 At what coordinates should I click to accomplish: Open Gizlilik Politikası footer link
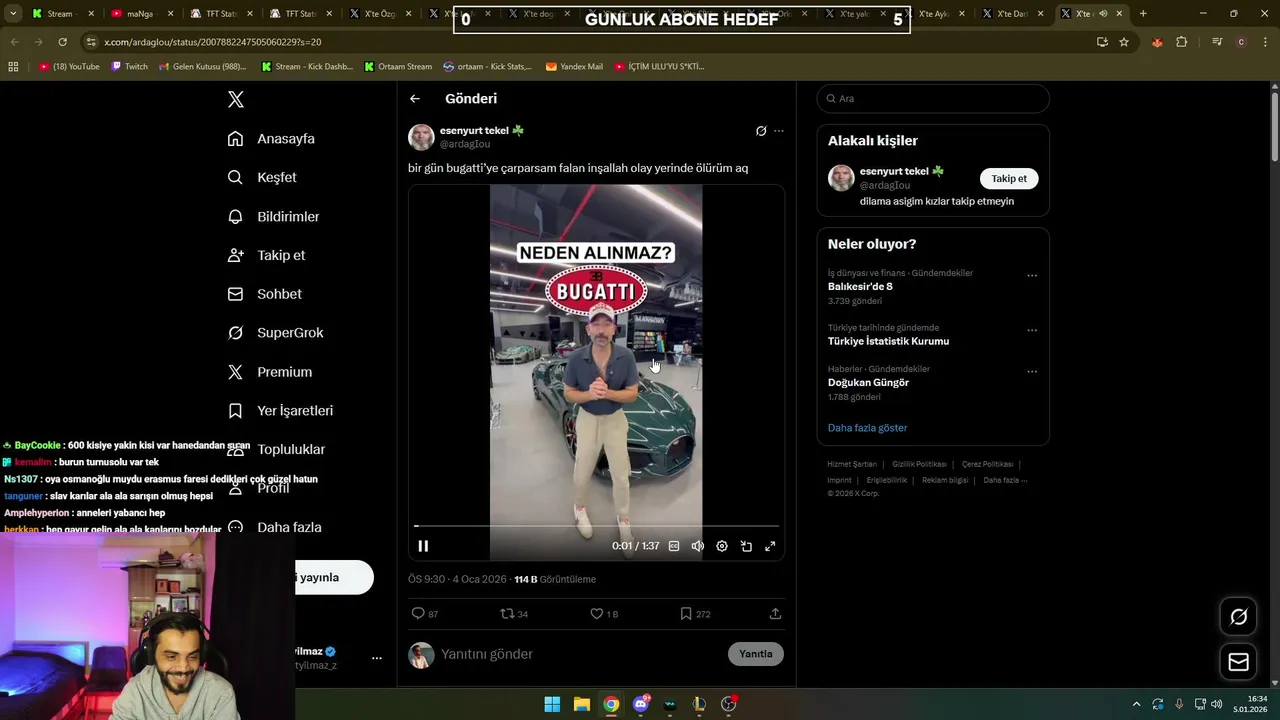coord(919,464)
